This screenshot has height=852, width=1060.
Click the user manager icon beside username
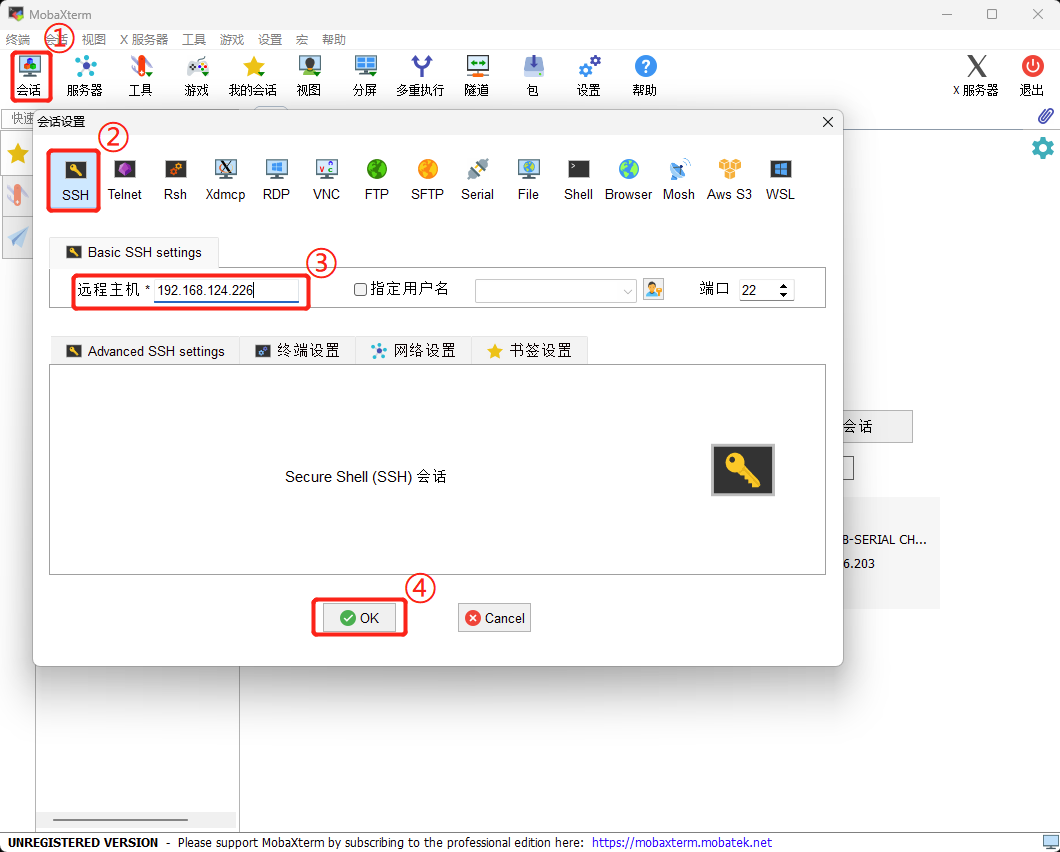pyautogui.click(x=653, y=289)
